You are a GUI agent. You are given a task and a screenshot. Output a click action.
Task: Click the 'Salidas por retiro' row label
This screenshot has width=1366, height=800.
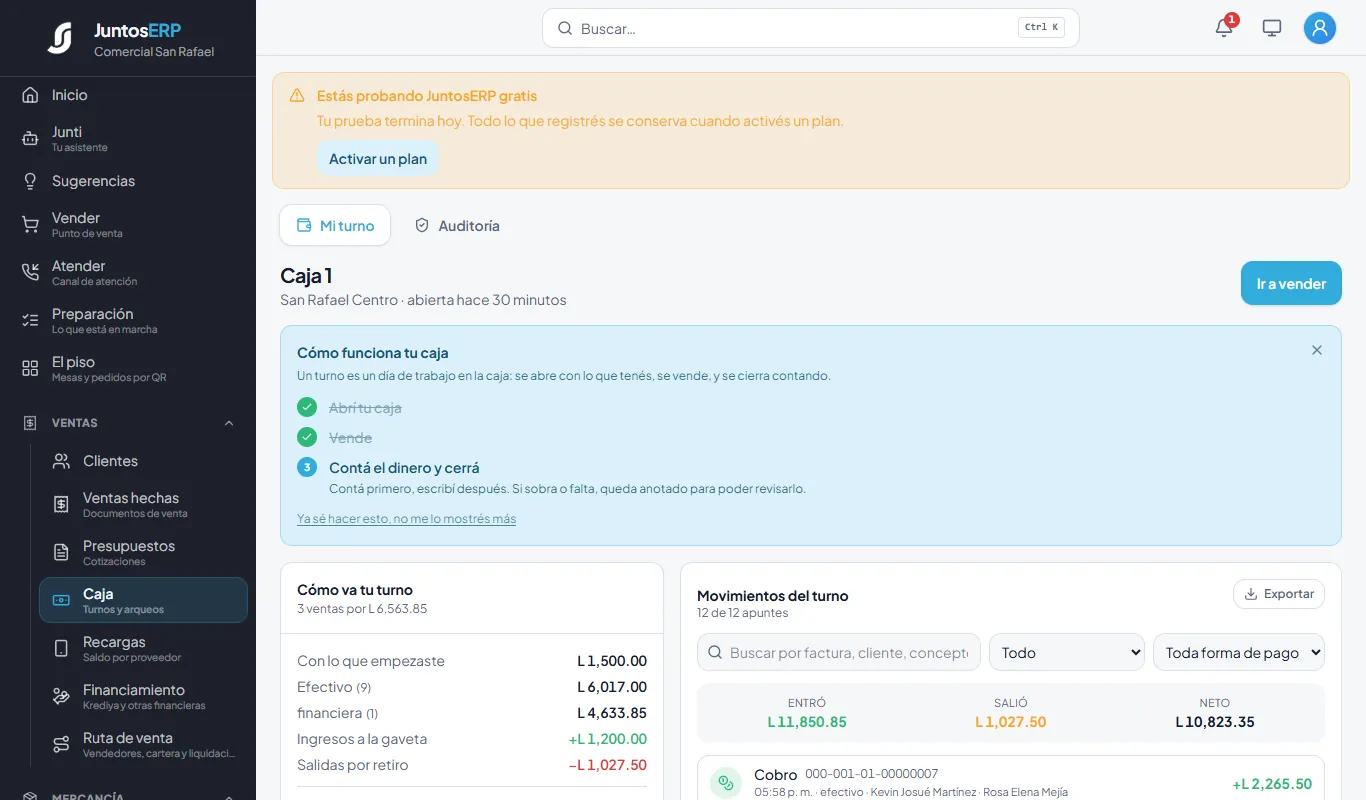point(353,765)
